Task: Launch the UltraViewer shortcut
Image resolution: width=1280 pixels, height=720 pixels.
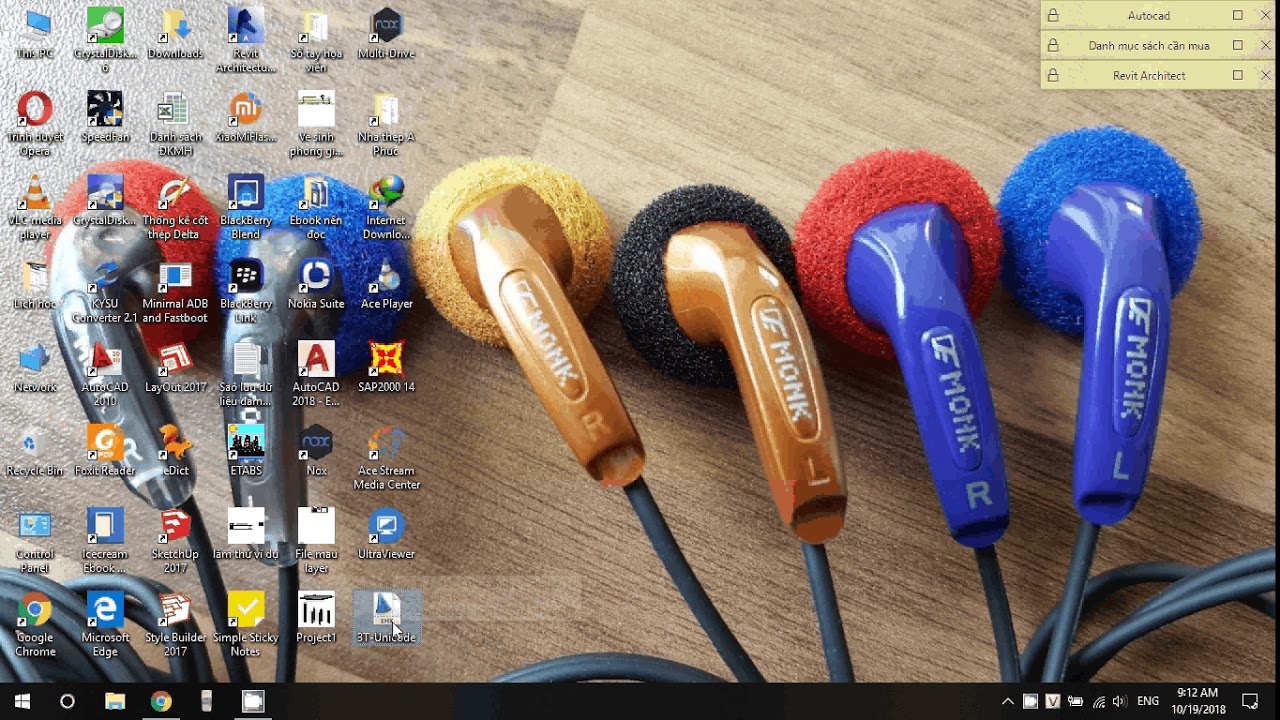Action: click(x=386, y=534)
